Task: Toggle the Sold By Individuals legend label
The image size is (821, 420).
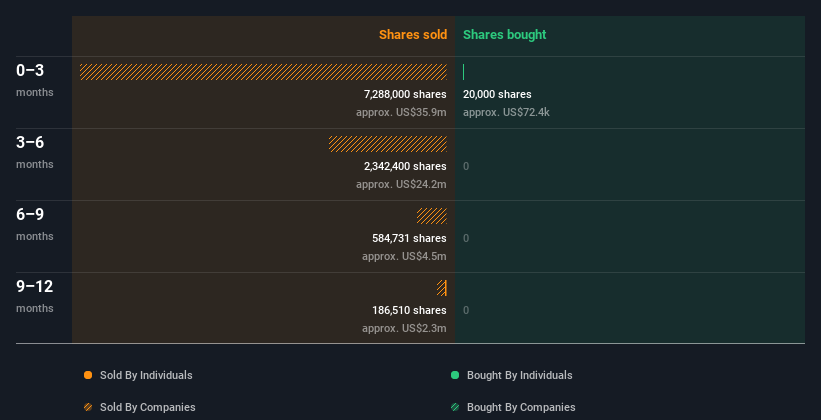Action: click(x=146, y=375)
